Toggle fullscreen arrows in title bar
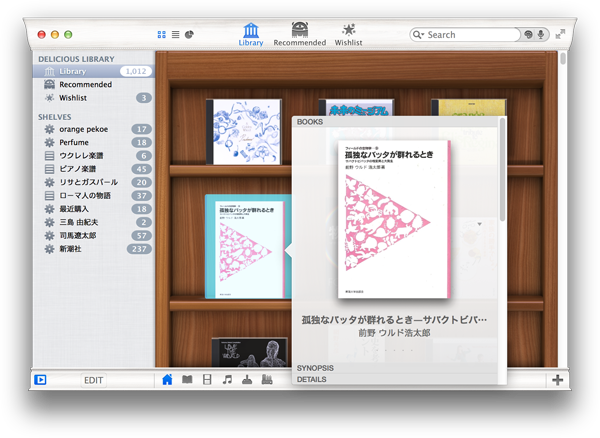This screenshot has height=438, width=600. pyautogui.click(x=561, y=34)
